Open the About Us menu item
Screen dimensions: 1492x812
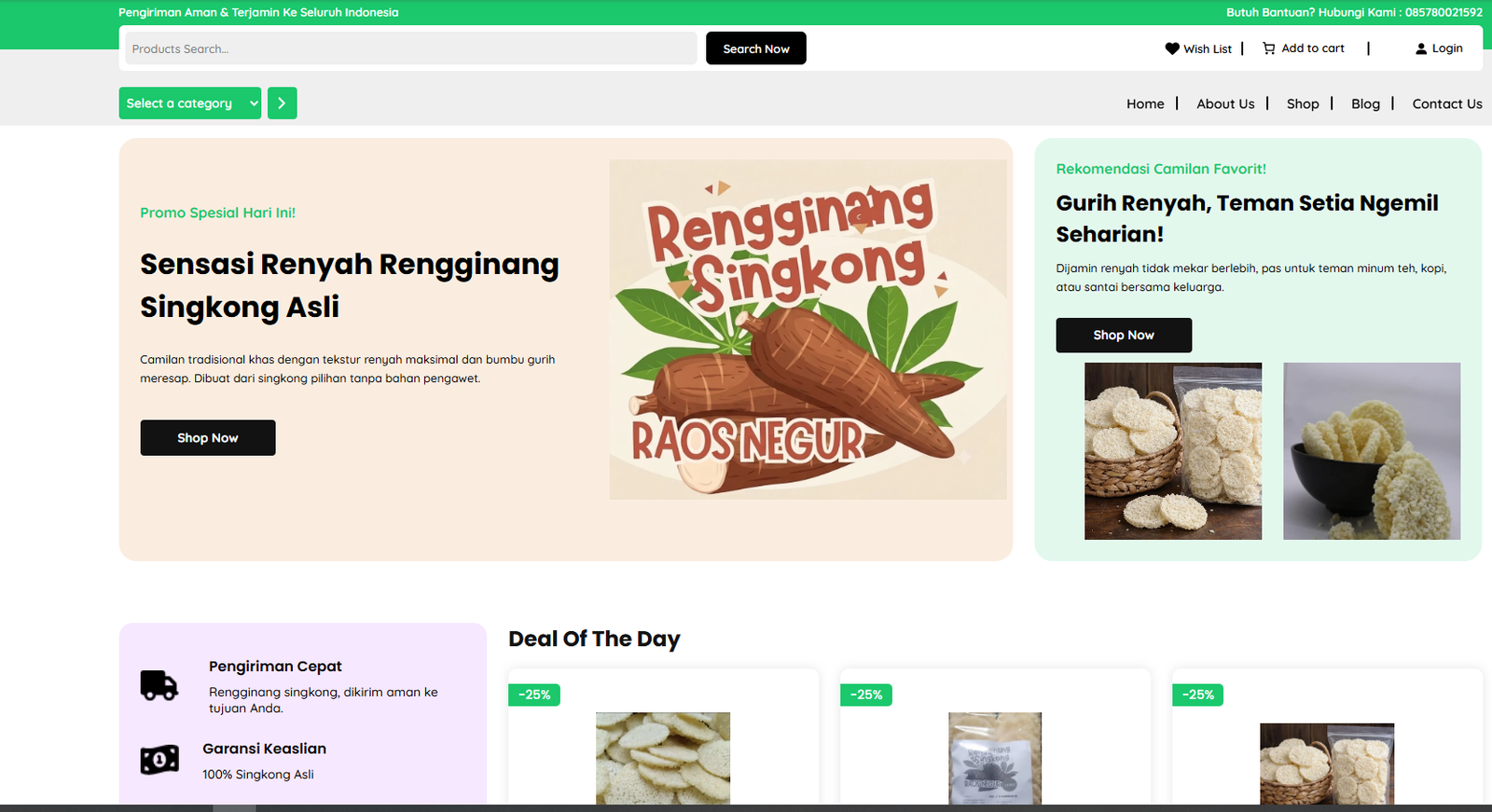[1225, 103]
